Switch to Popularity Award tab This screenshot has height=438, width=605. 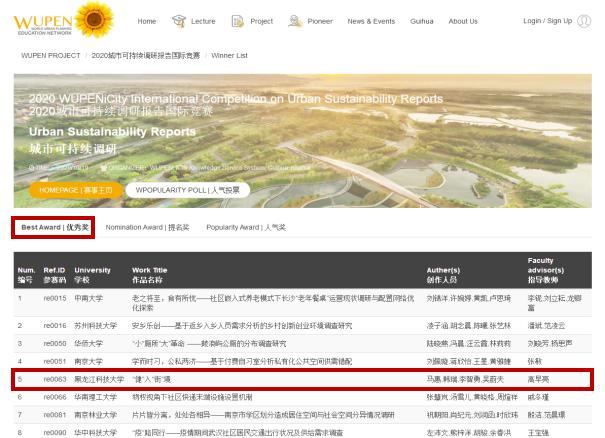coord(246,227)
